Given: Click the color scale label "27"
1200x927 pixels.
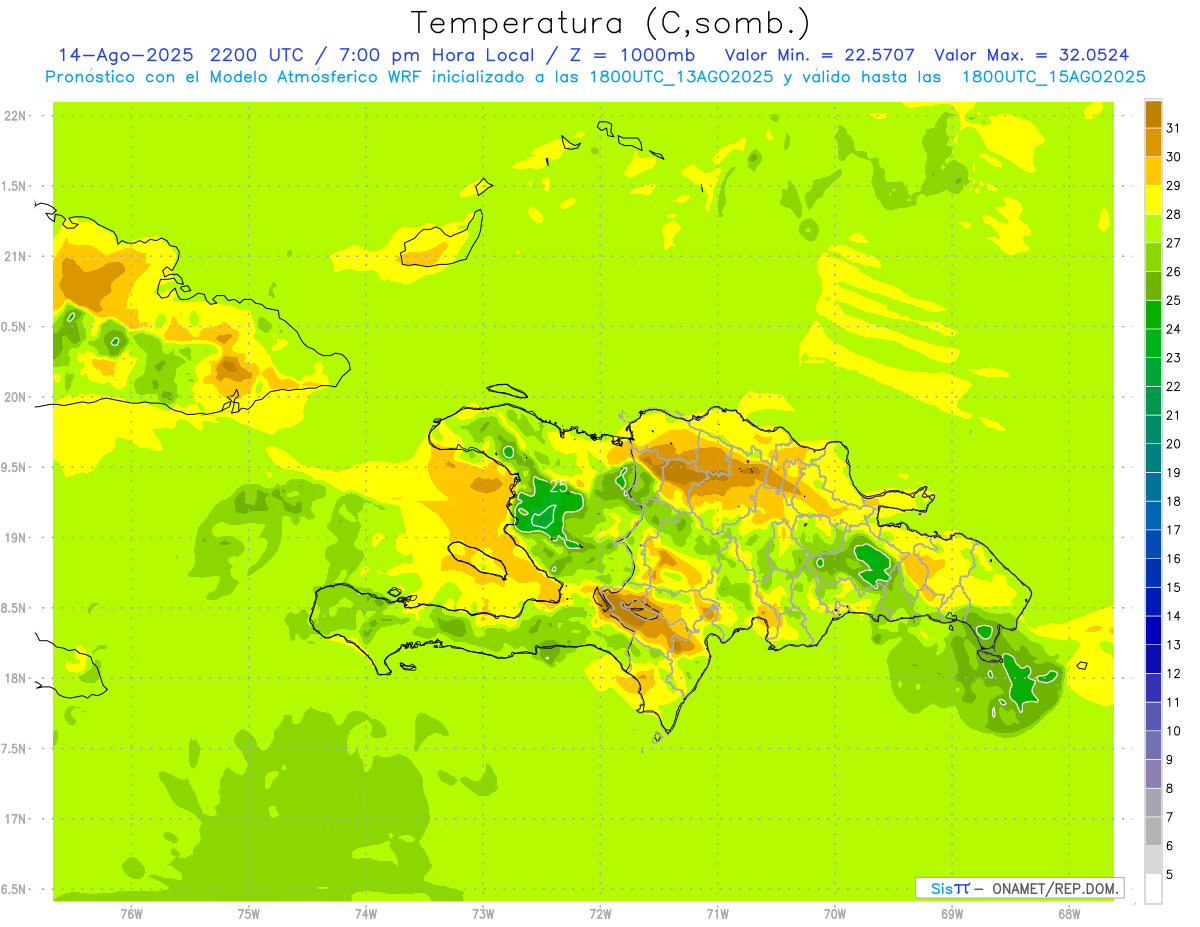Looking at the screenshot, I should pos(1174,242).
